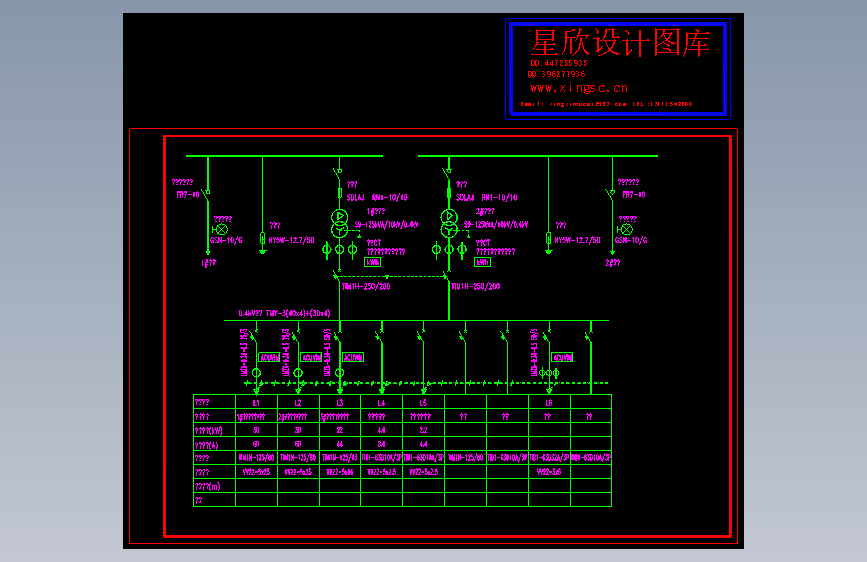Viewport: 867px width, 562px height.
Task: Click the S9-125kVA label of the 1# transformer
Action: pos(386,225)
